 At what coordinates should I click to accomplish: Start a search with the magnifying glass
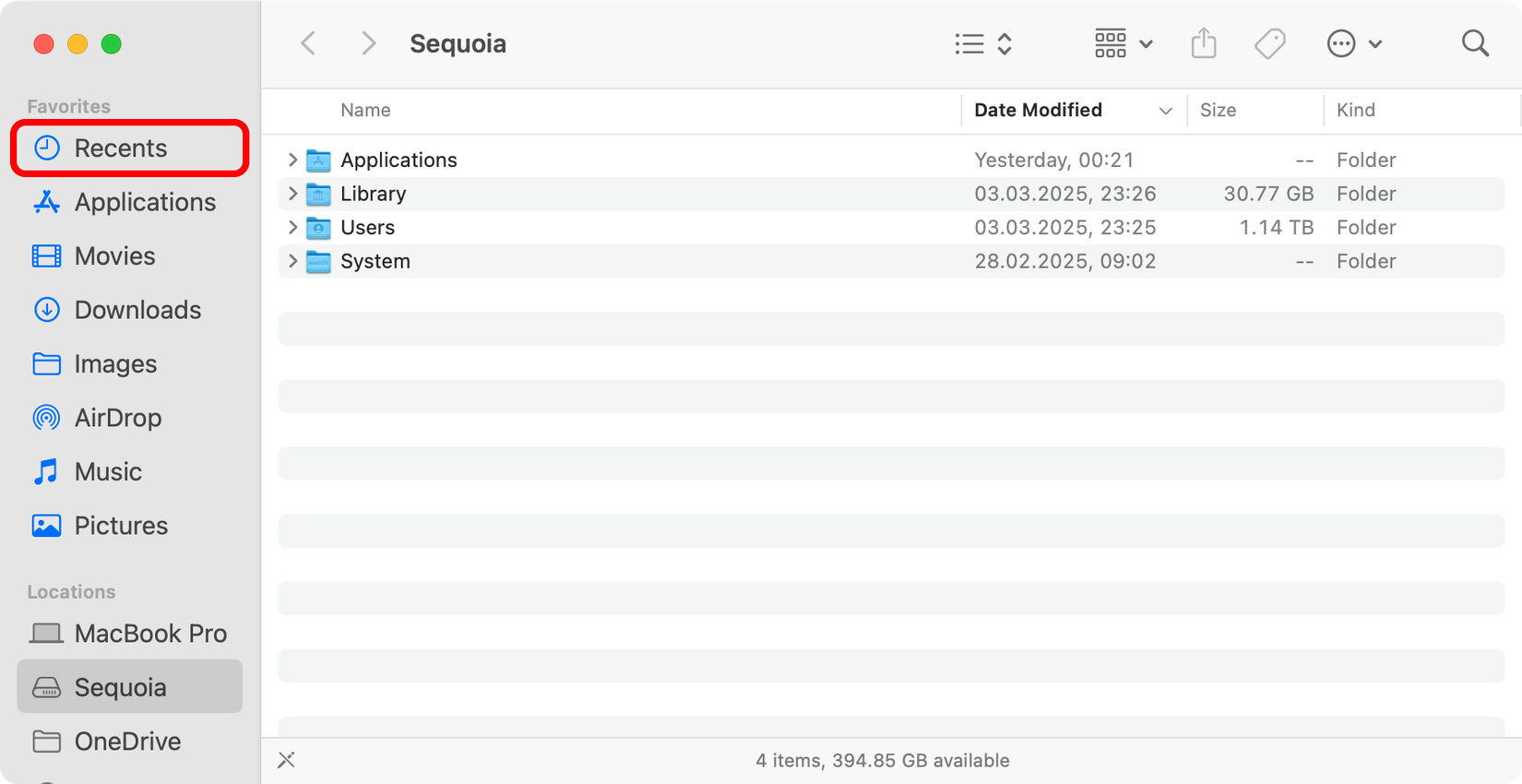click(x=1475, y=42)
